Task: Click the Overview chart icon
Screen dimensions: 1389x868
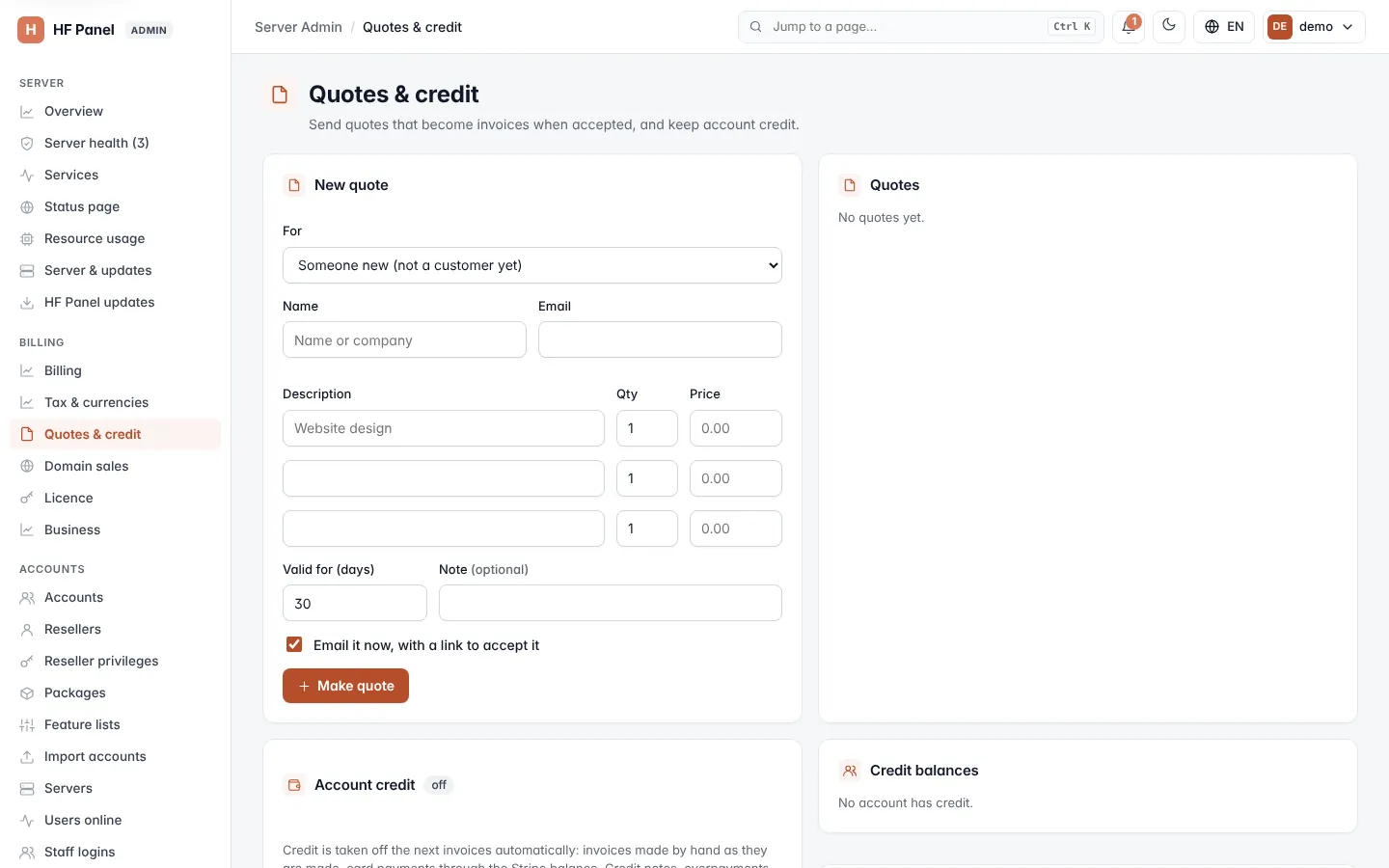Action: pyautogui.click(x=27, y=112)
